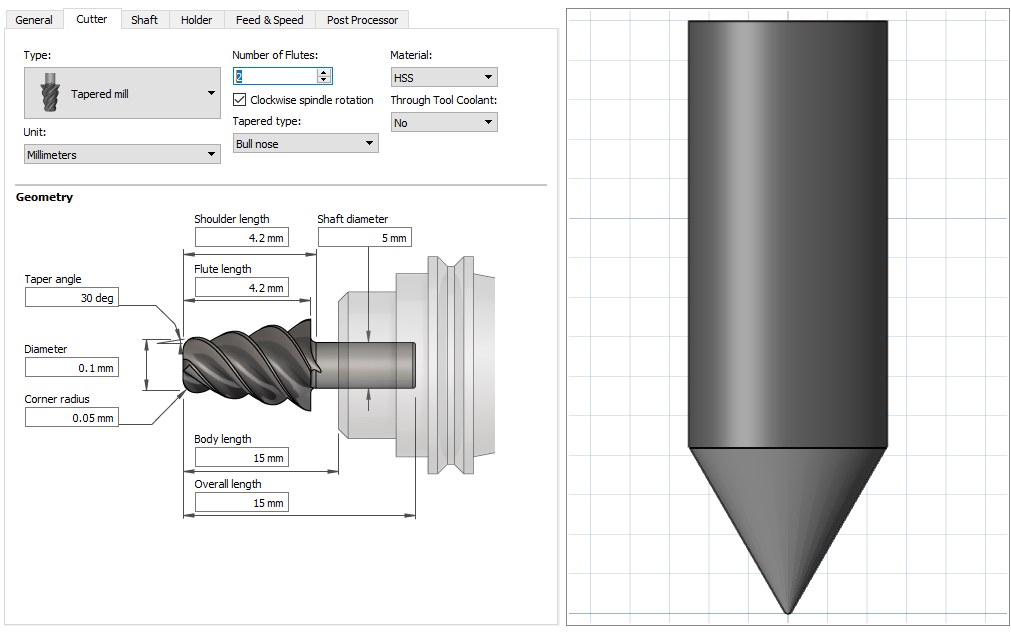Decrease the number of flutes with down arrow

(x=324, y=80)
